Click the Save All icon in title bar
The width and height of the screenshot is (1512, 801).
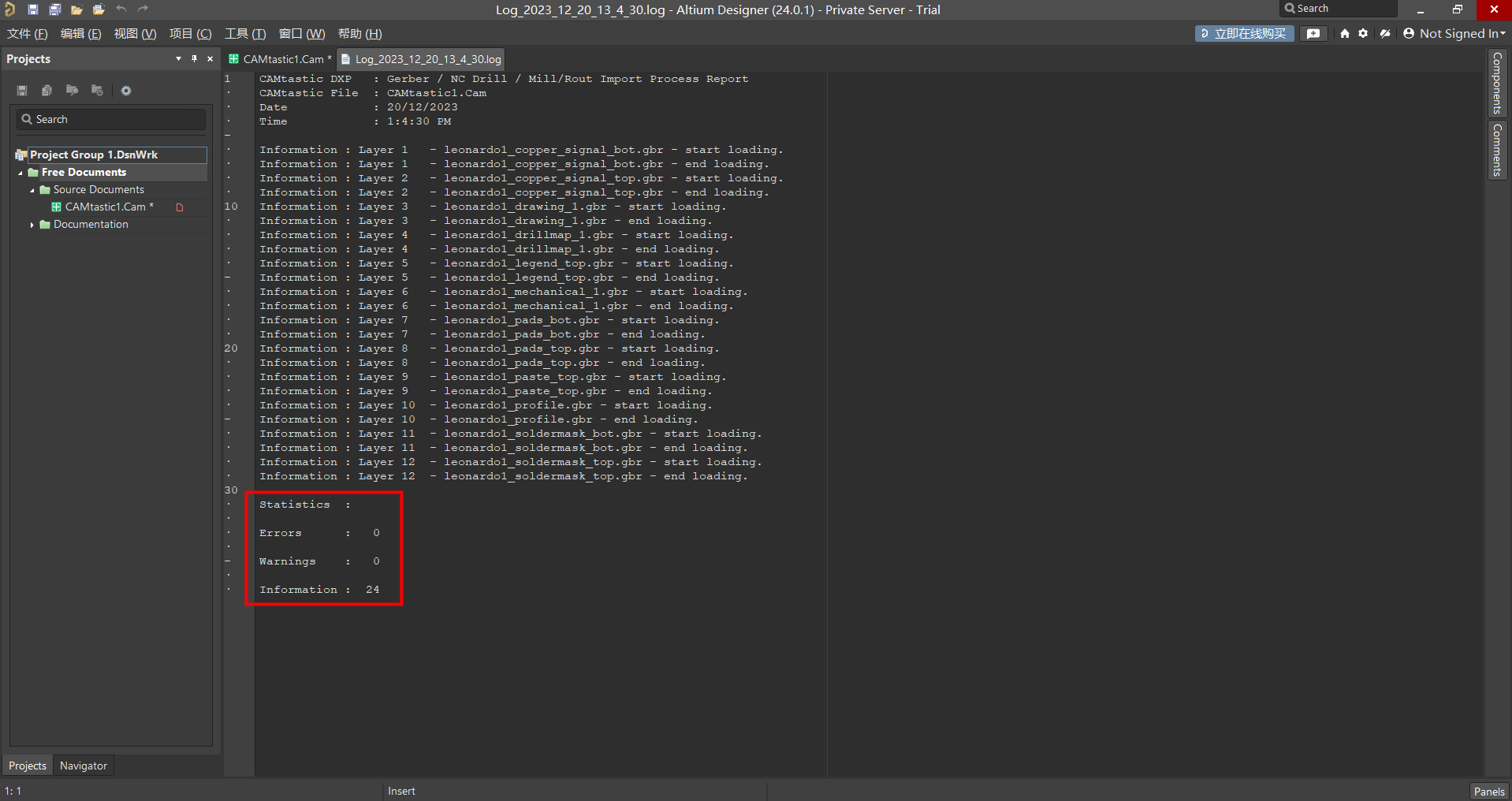click(54, 9)
